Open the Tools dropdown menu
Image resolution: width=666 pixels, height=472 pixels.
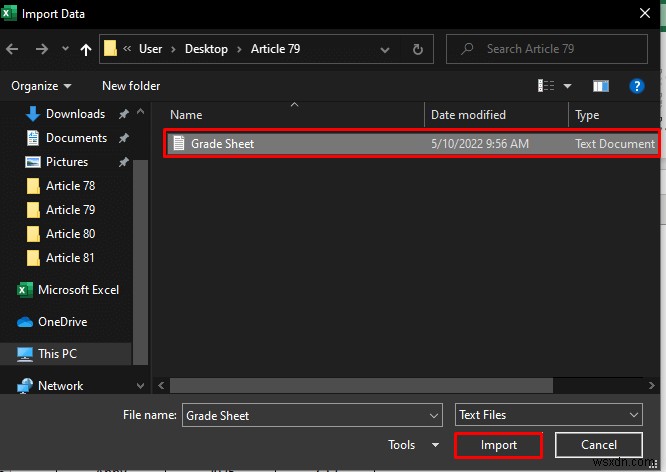[413, 445]
